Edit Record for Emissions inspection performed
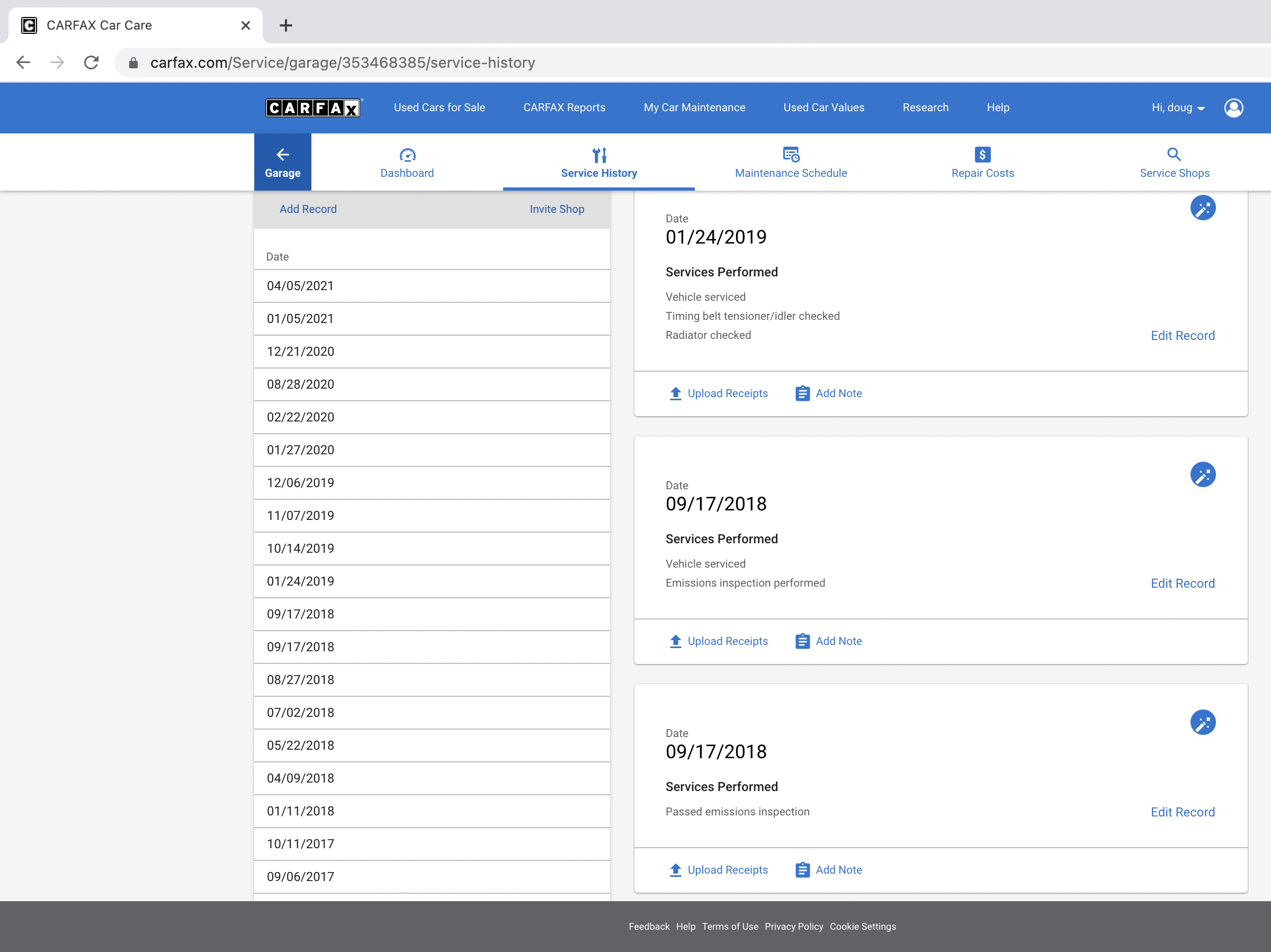 point(1183,583)
